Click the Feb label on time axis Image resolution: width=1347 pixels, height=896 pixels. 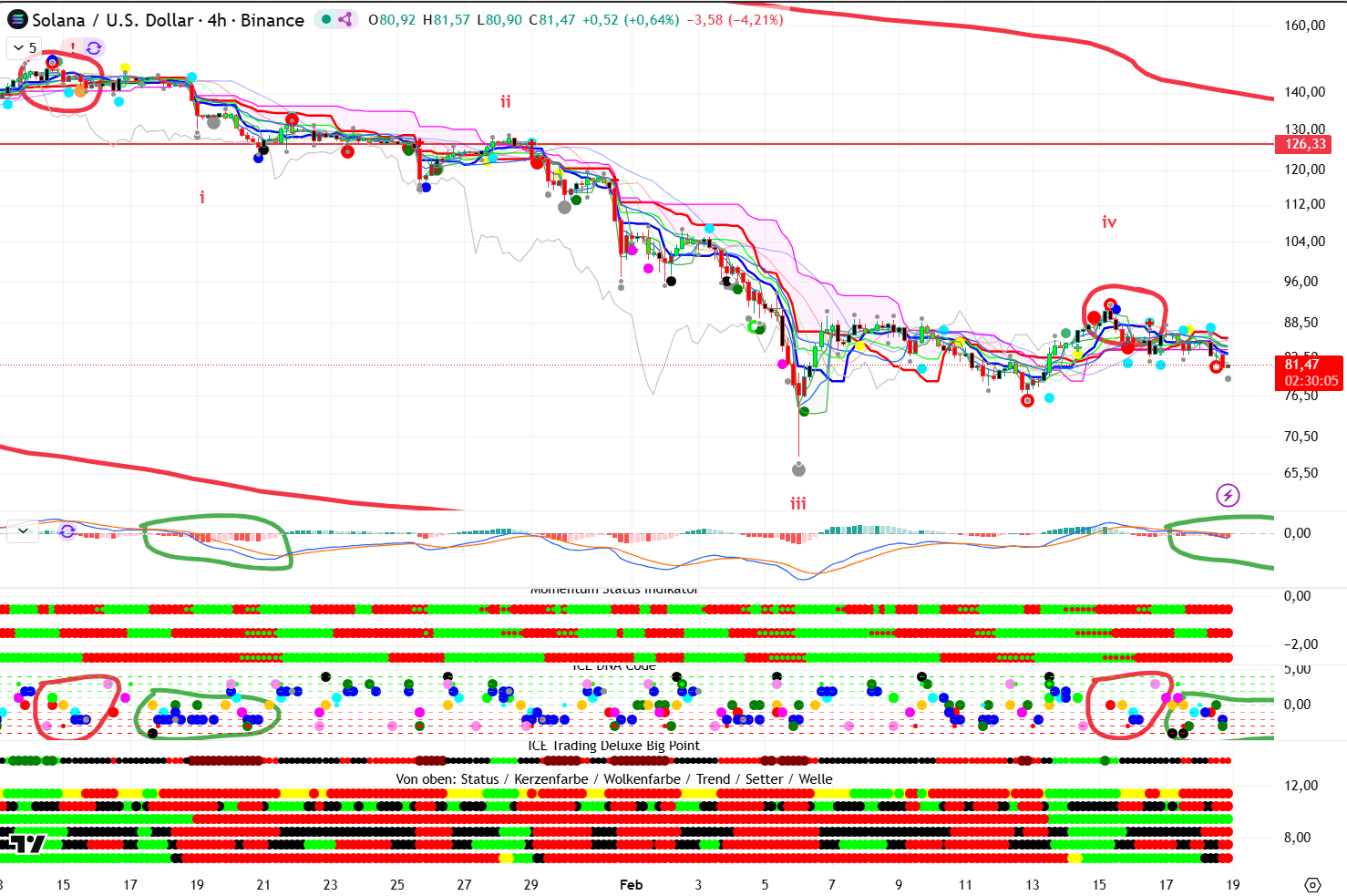[x=631, y=885]
